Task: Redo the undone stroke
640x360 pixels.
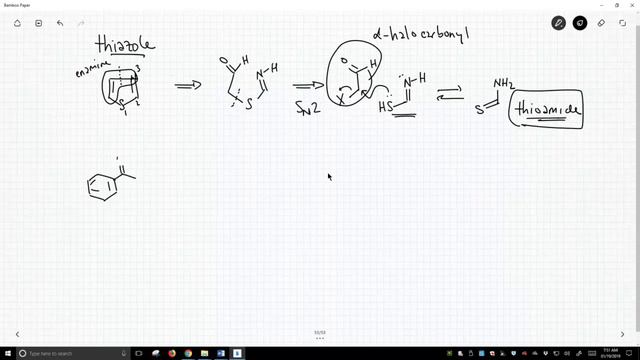Action: click(81, 23)
